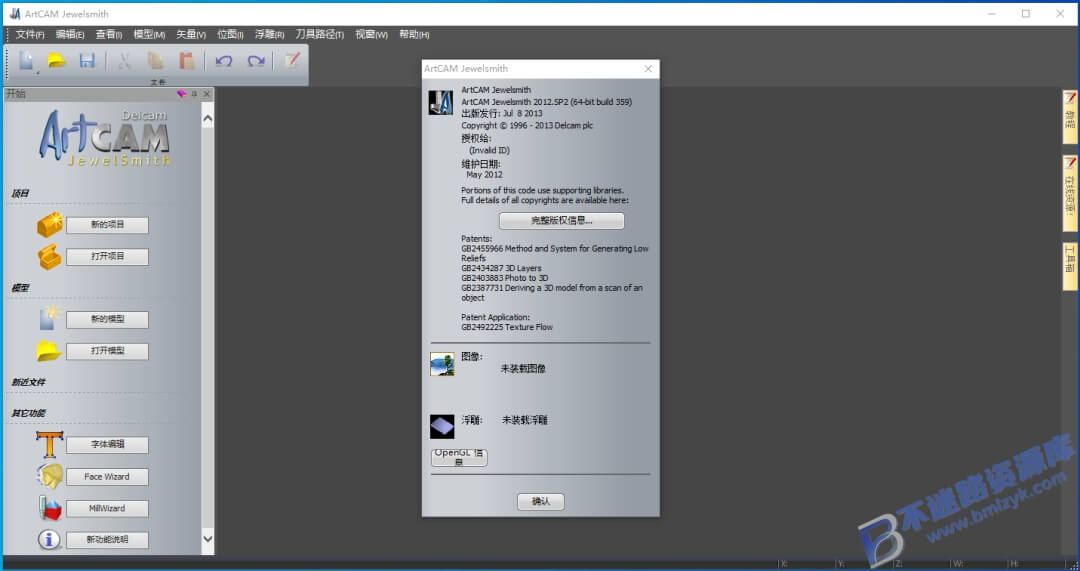Click the 开始 panel title text

pyautogui.click(x=16, y=94)
